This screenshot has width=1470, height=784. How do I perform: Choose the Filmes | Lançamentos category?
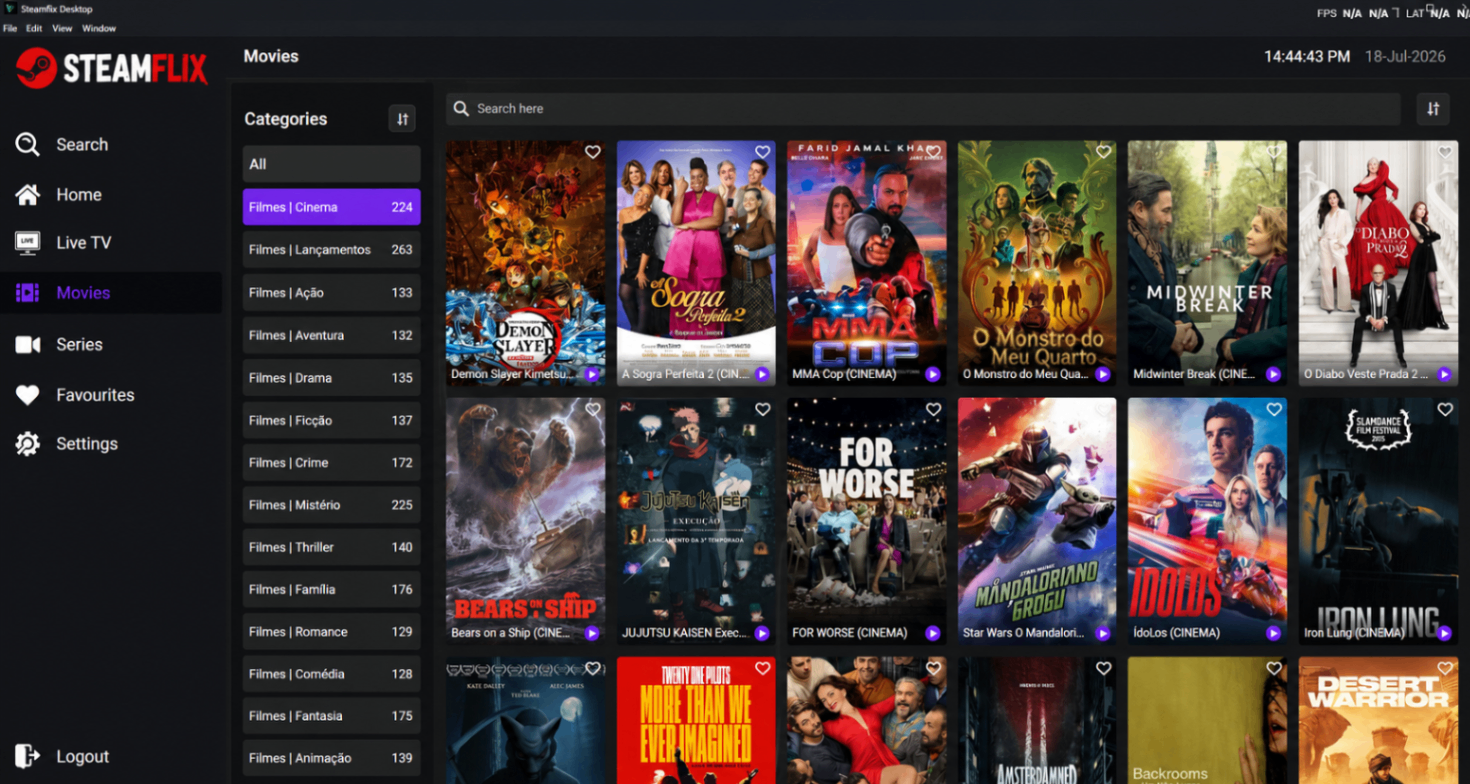(x=331, y=250)
